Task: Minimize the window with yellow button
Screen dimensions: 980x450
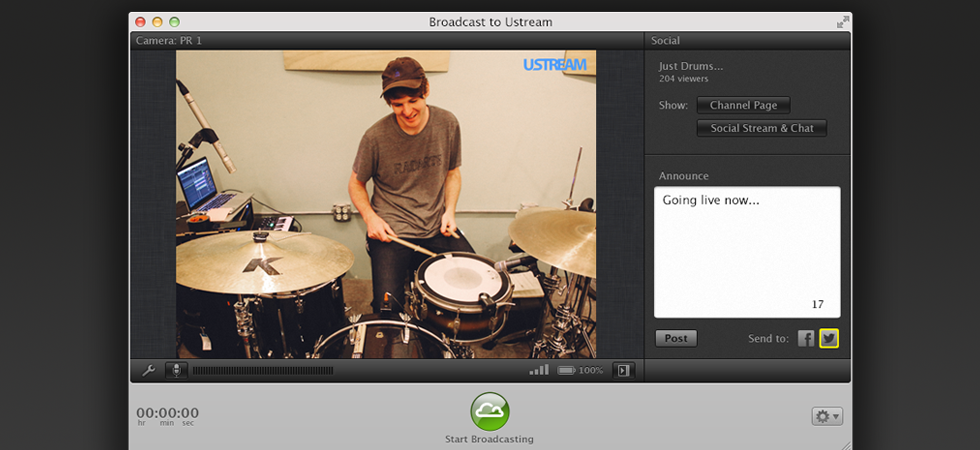Action: (x=158, y=22)
